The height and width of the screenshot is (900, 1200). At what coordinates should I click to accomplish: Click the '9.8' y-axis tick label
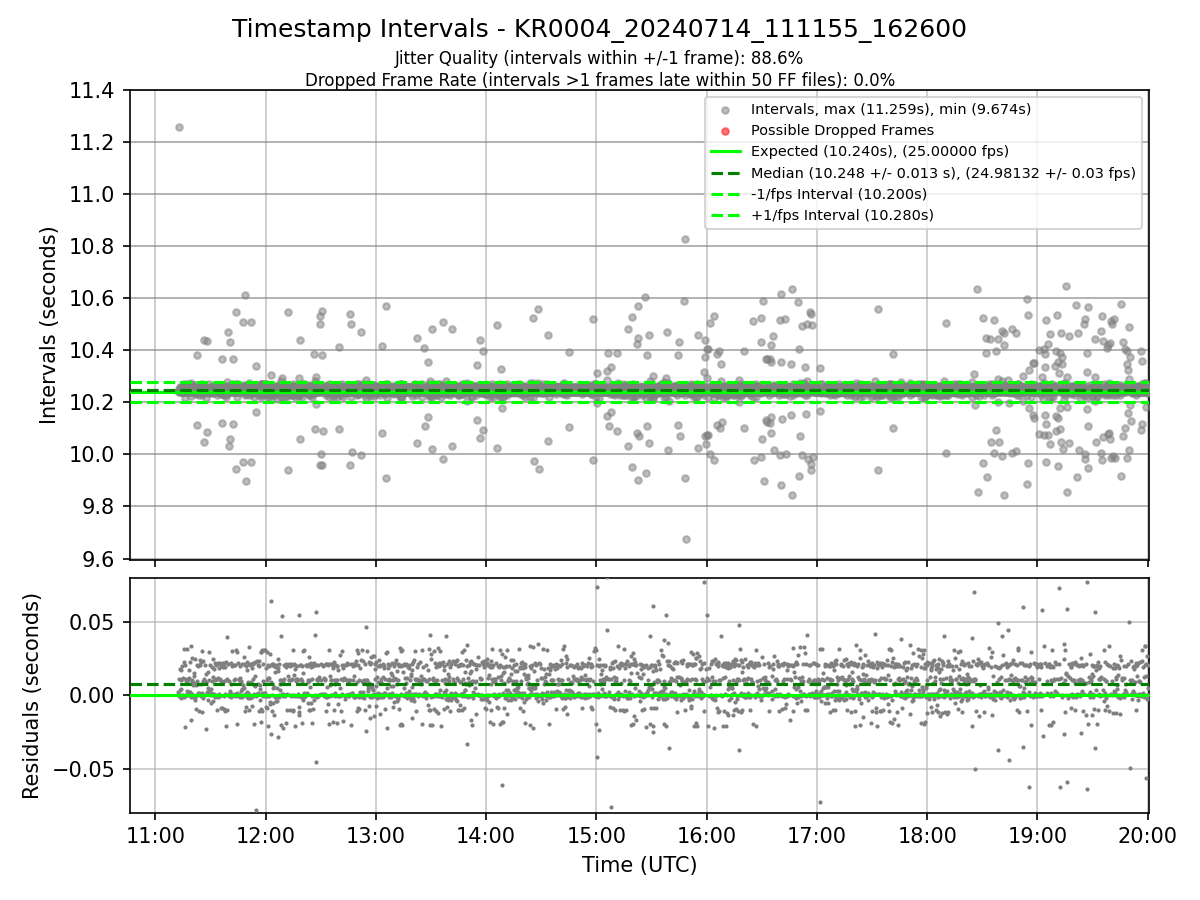100,507
